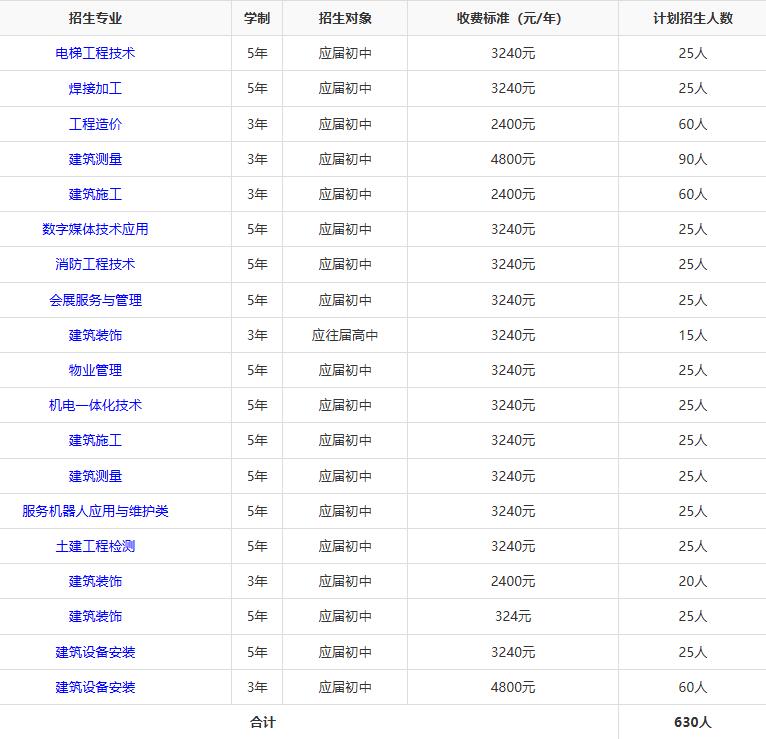
Task: Open 建筑装饰 link in the 应往届高中 row
Action: tap(95, 335)
